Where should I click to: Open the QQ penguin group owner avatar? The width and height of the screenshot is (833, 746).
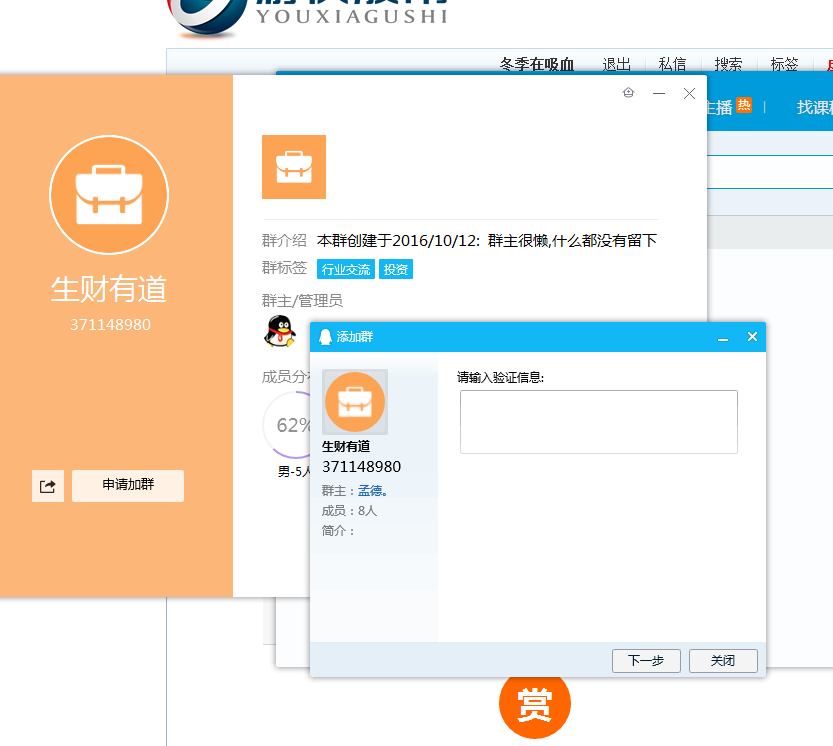click(x=279, y=331)
